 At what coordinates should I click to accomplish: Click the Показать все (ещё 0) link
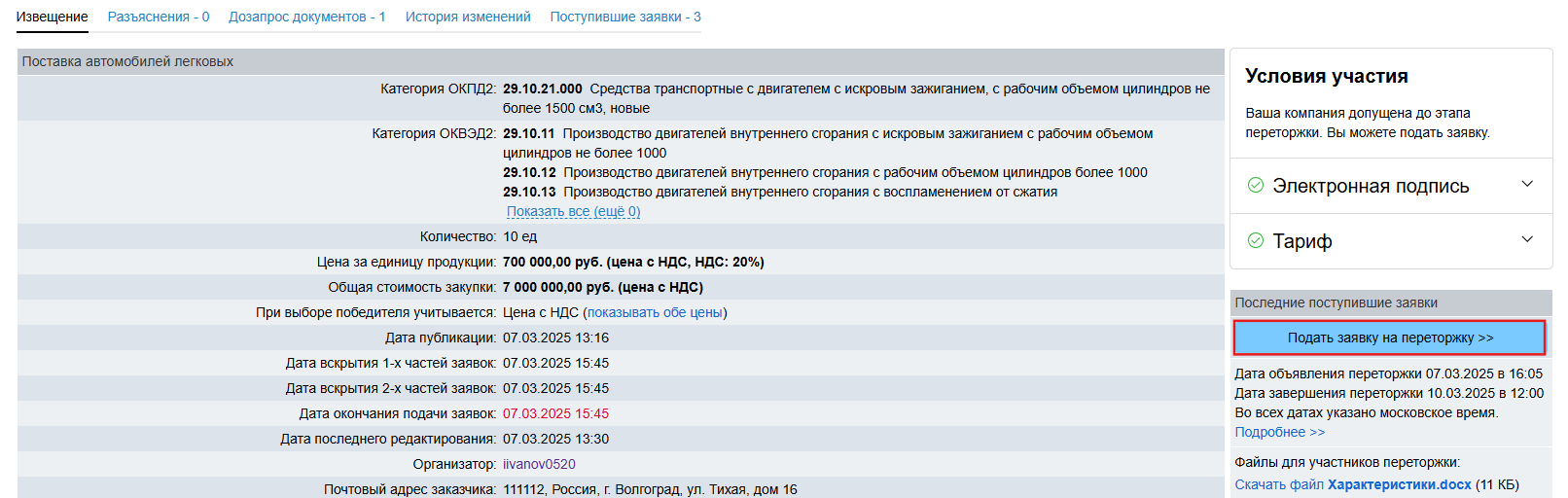tap(574, 211)
